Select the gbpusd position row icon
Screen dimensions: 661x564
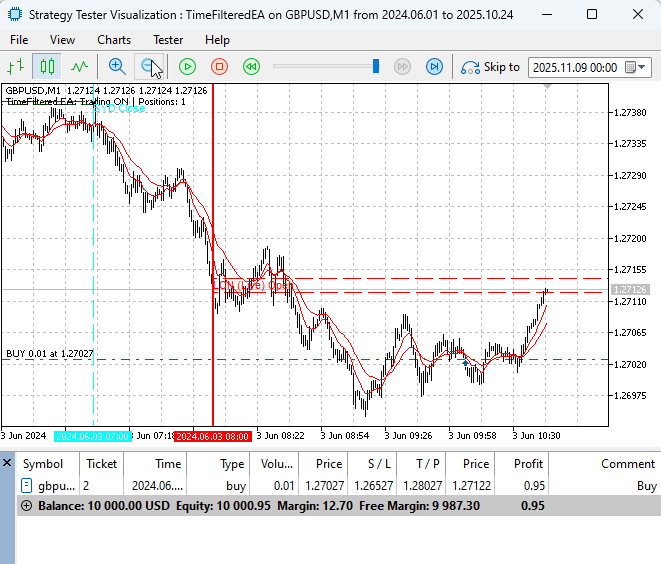(26, 486)
